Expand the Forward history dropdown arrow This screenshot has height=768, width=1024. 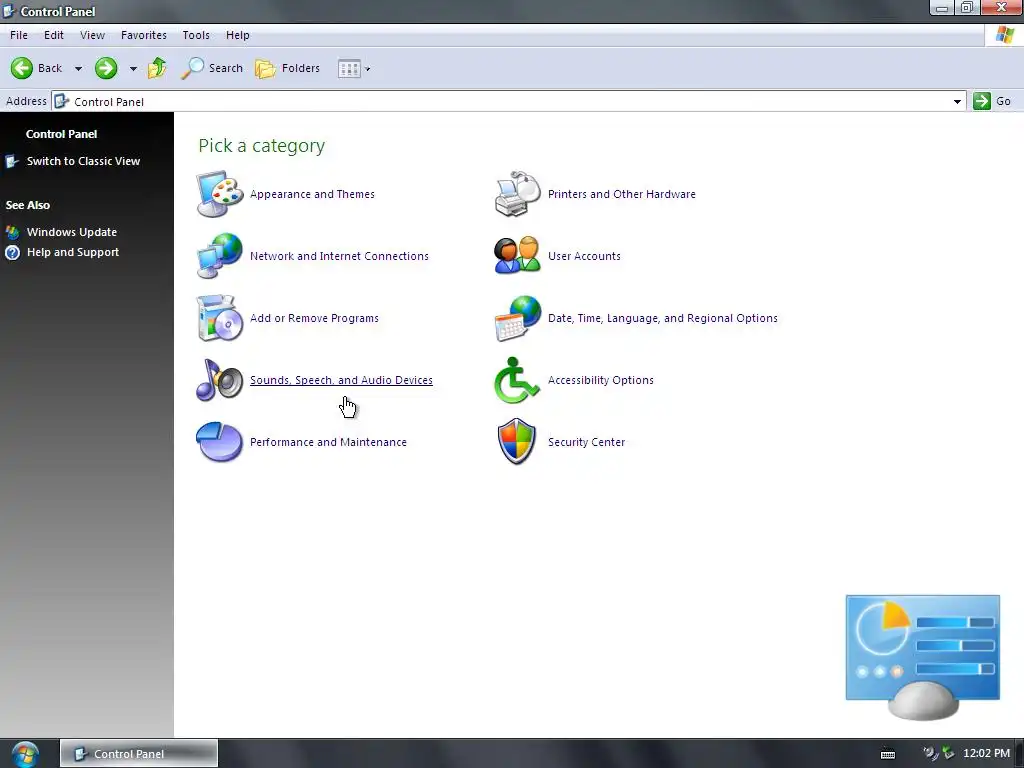click(x=133, y=69)
